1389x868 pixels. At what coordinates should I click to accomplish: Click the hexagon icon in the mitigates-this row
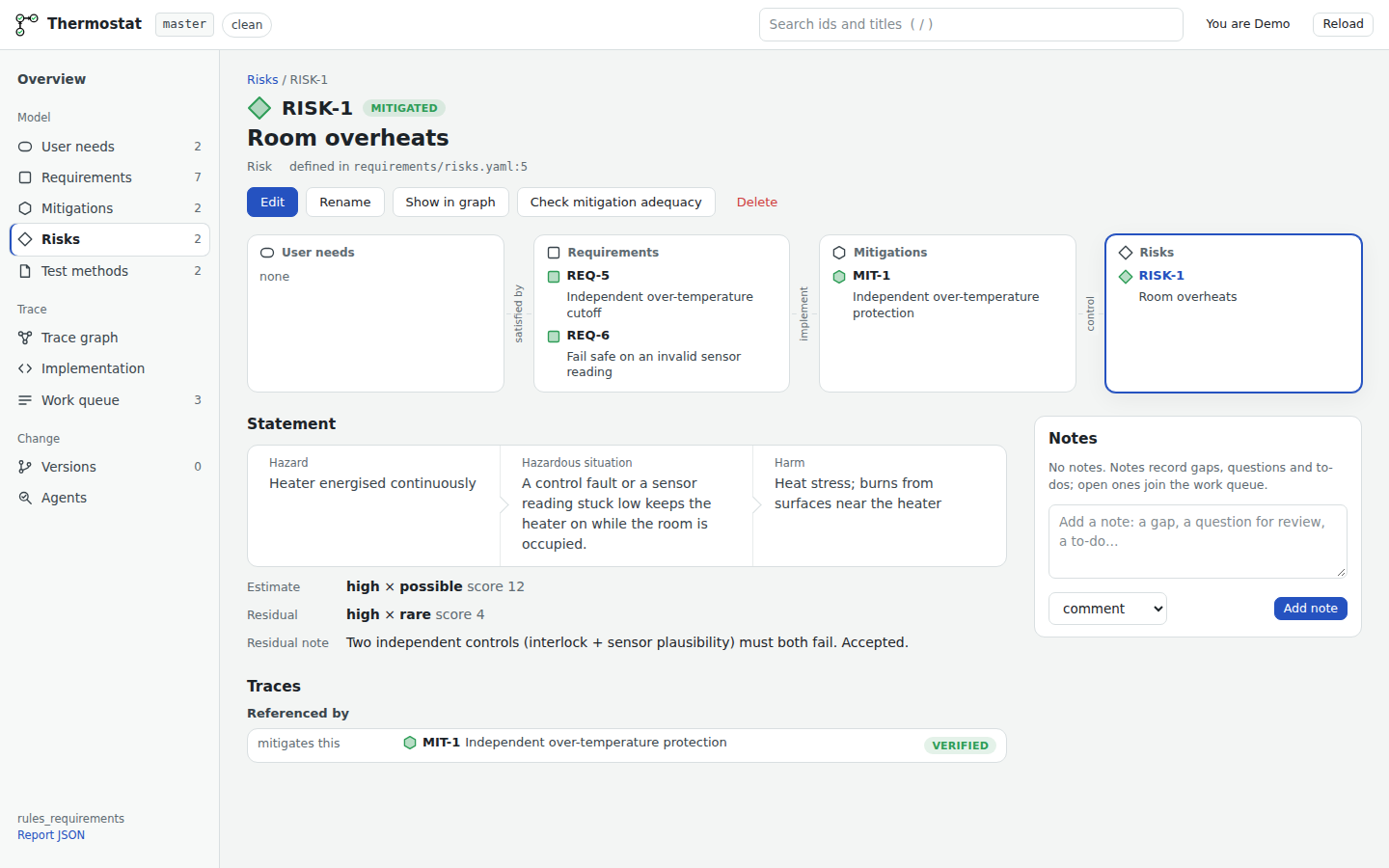click(410, 743)
